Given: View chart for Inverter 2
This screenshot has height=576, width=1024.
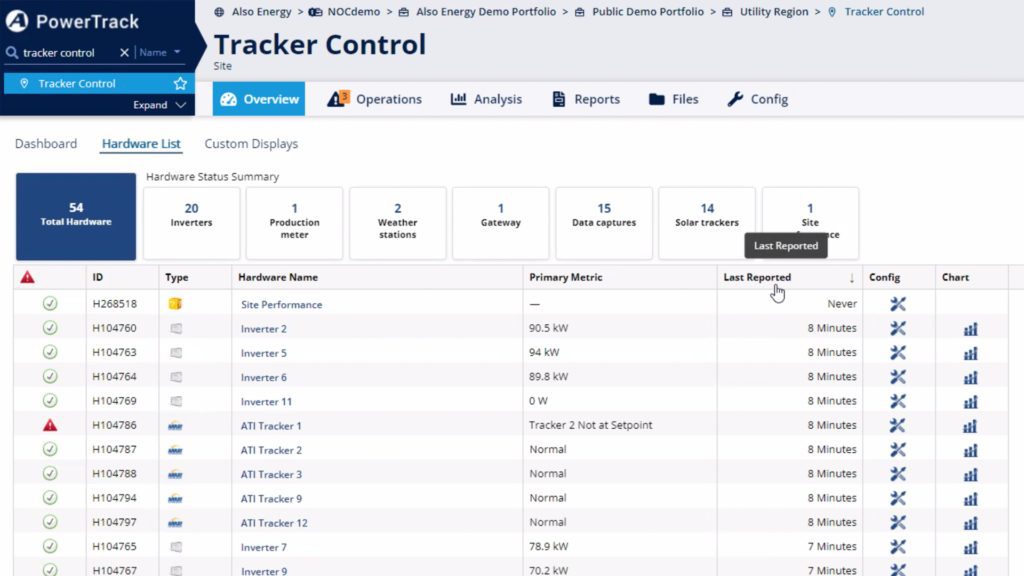Looking at the screenshot, I should [970, 329].
